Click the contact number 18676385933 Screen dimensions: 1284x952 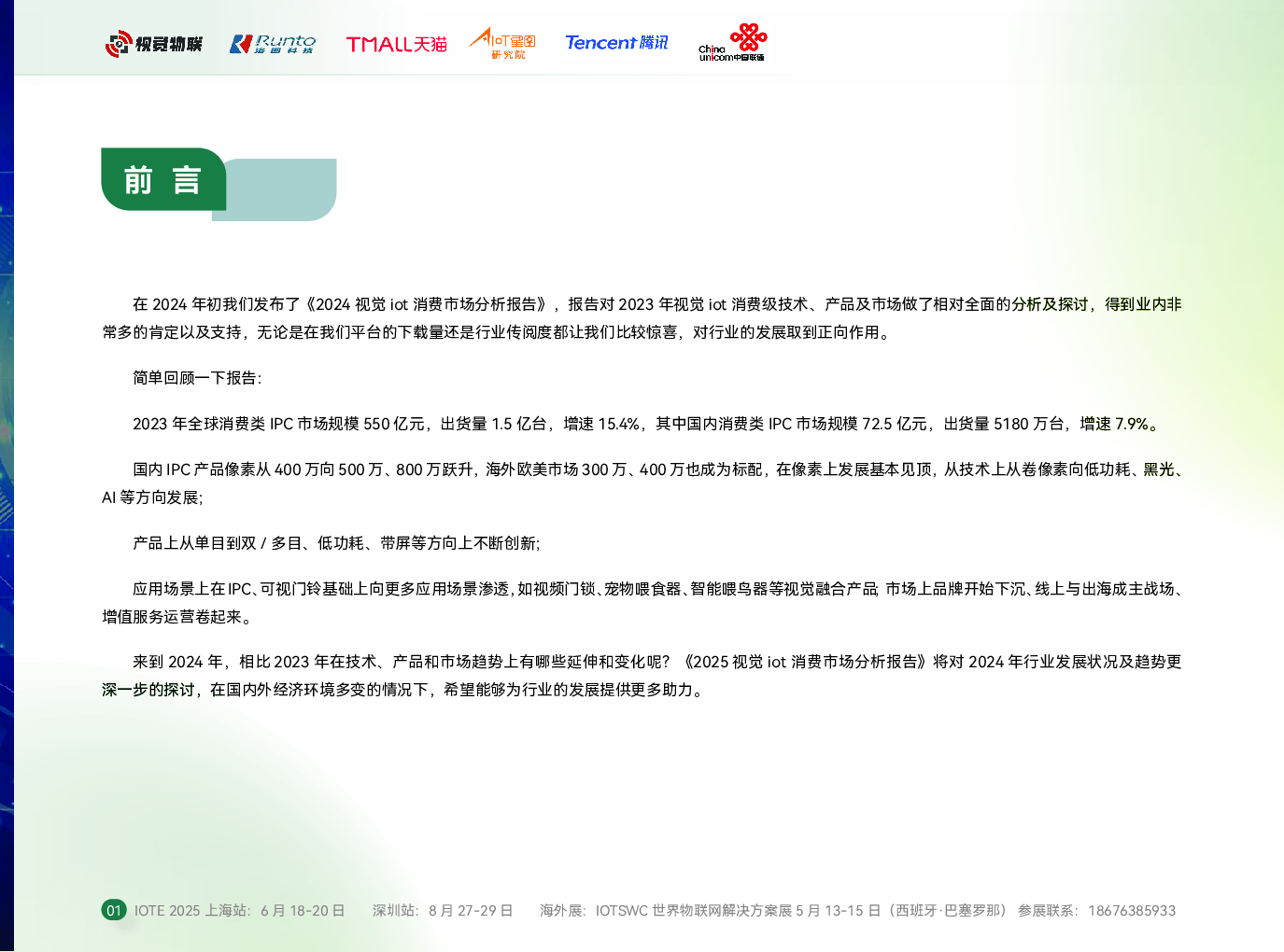point(1132,911)
